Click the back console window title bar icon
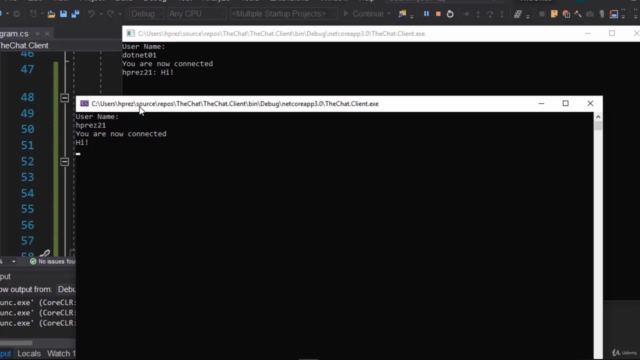 pyautogui.click(x=131, y=33)
